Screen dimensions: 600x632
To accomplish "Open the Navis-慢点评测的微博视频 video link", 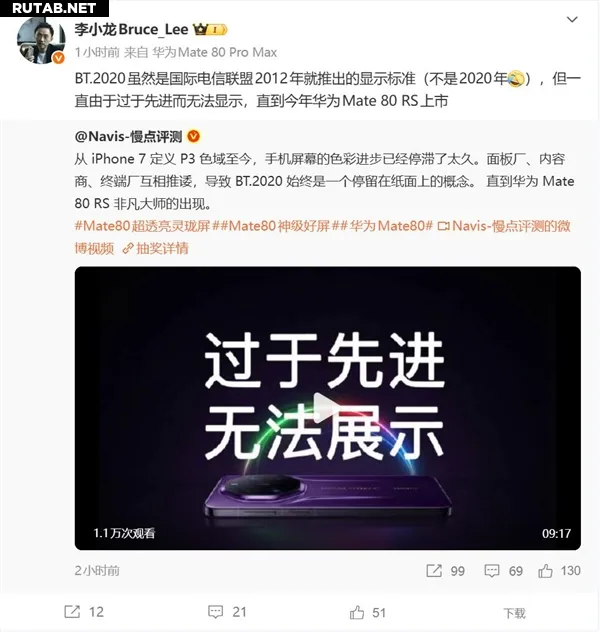I will click(322, 237).
